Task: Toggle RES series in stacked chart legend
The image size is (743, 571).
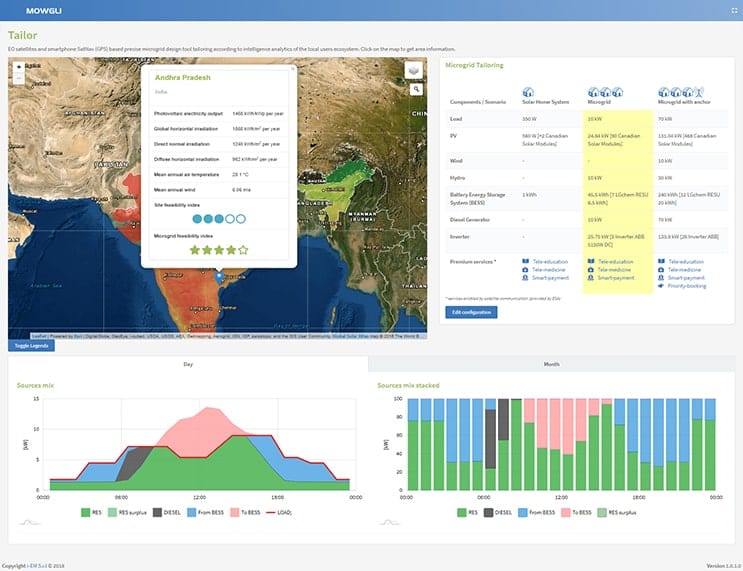Action: 468,512
